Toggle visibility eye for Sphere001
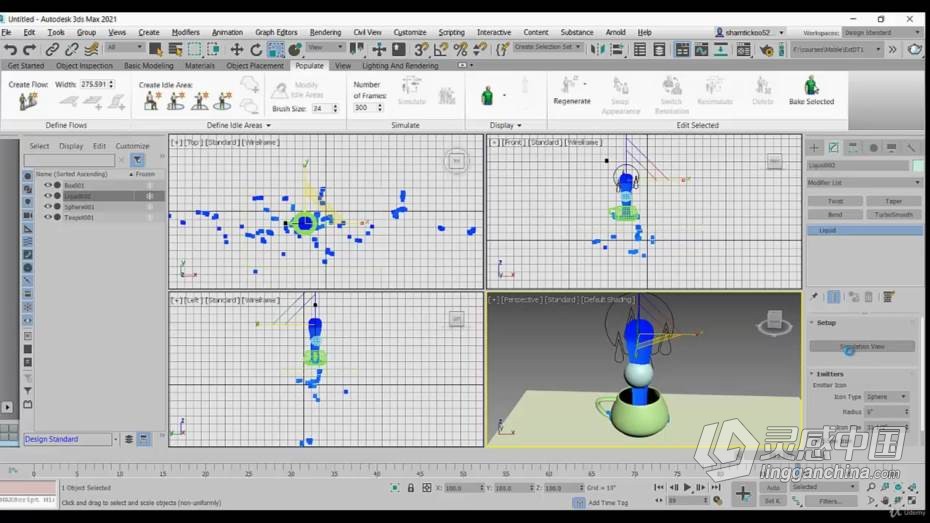The height and width of the screenshot is (523, 930). tap(47, 206)
